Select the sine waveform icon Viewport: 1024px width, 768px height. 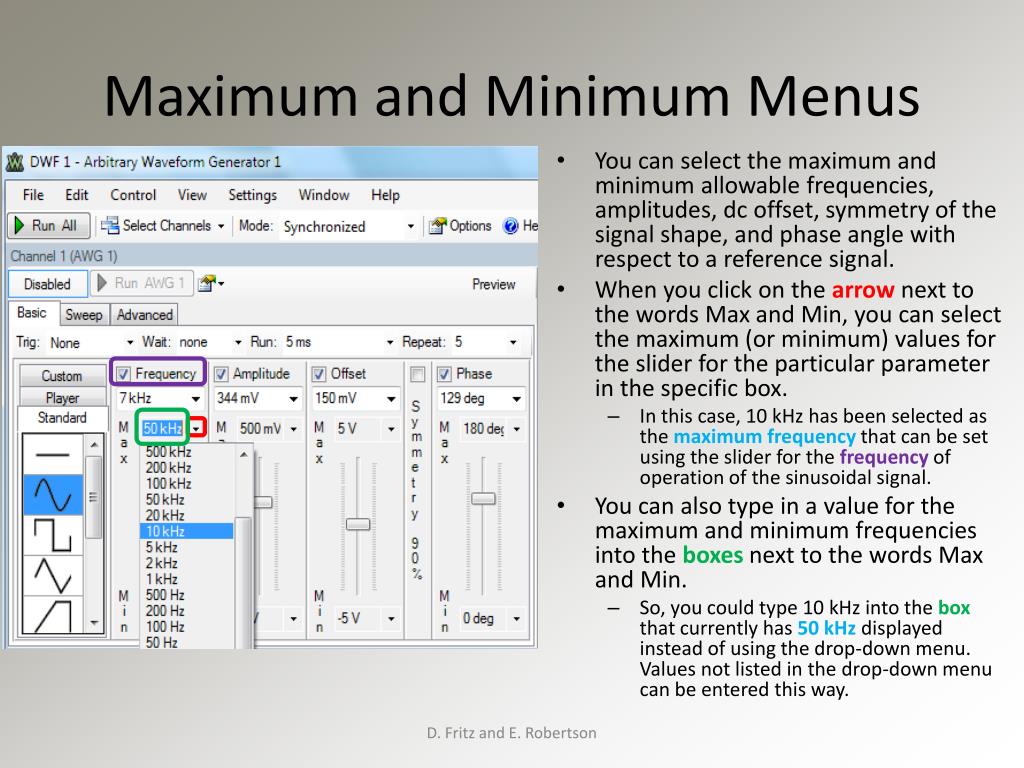pyautogui.click(x=53, y=494)
